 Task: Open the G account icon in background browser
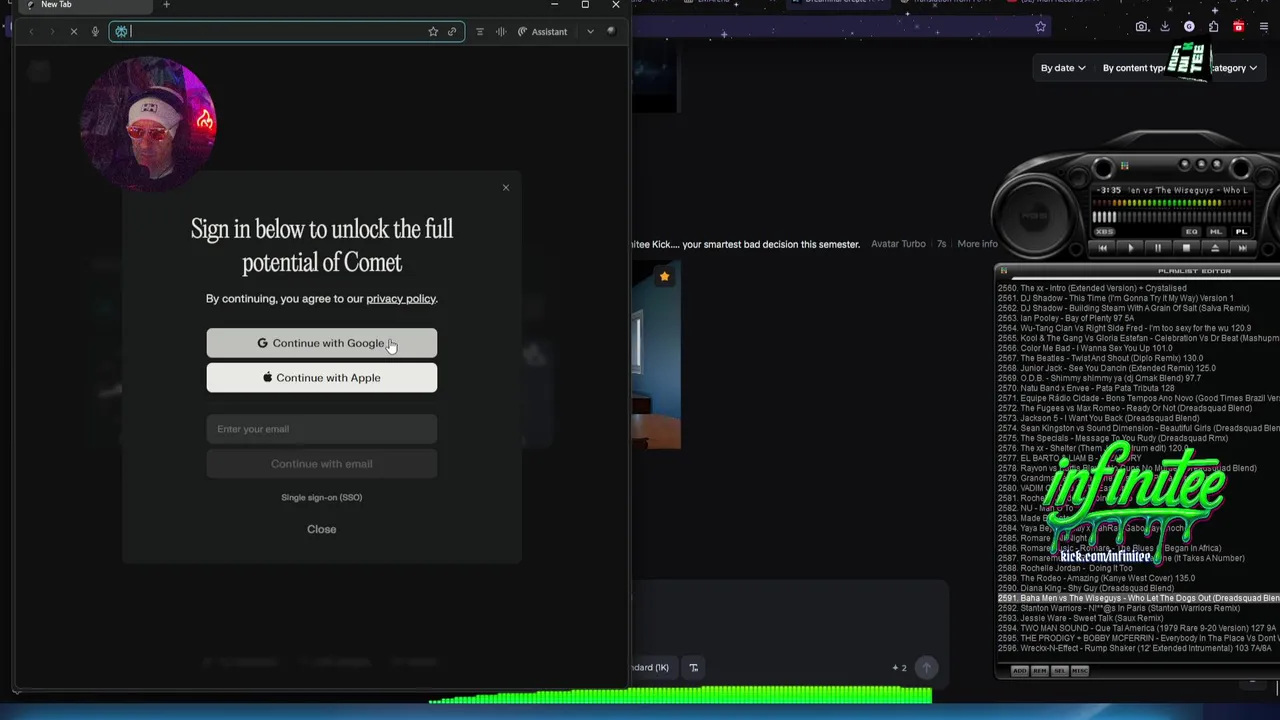[1189, 27]
